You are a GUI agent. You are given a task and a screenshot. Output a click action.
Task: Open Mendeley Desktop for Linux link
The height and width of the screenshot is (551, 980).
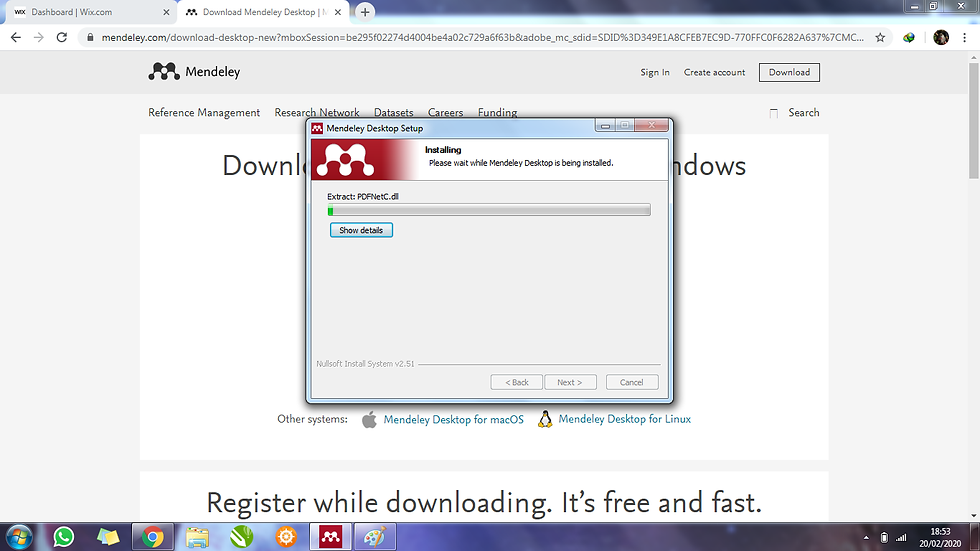pyautogui.click(x=624, y=419)
